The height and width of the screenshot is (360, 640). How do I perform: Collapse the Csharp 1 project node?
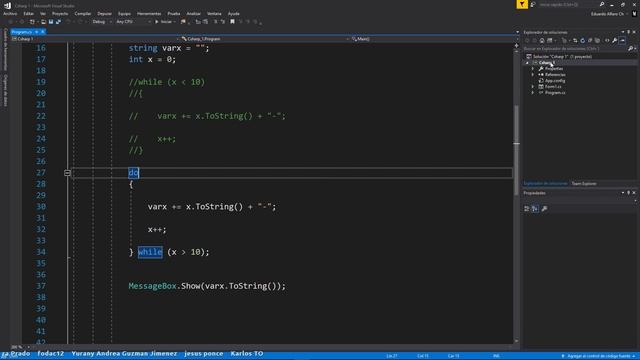(x=527, y=63)
